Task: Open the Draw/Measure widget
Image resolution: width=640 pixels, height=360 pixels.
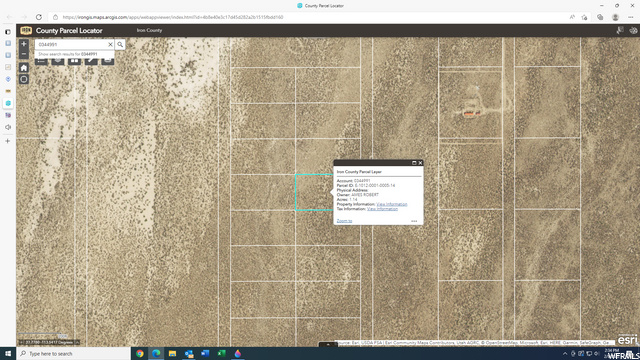Action: point(91,61)
